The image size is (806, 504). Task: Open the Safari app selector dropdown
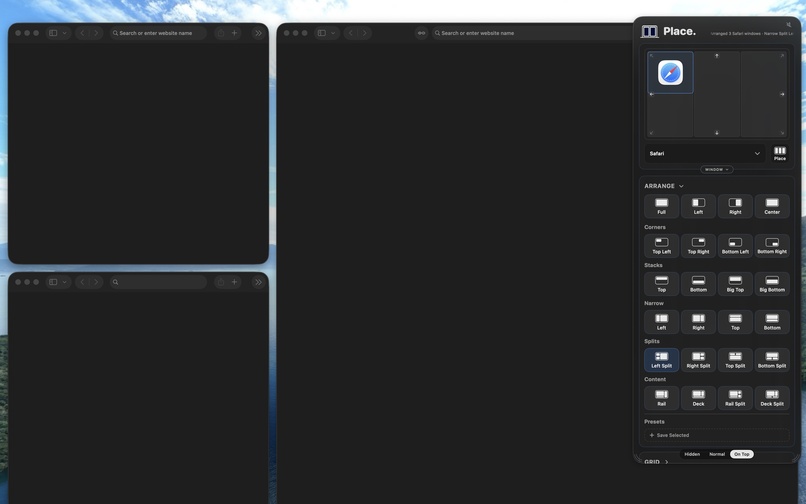coord(705,153)
